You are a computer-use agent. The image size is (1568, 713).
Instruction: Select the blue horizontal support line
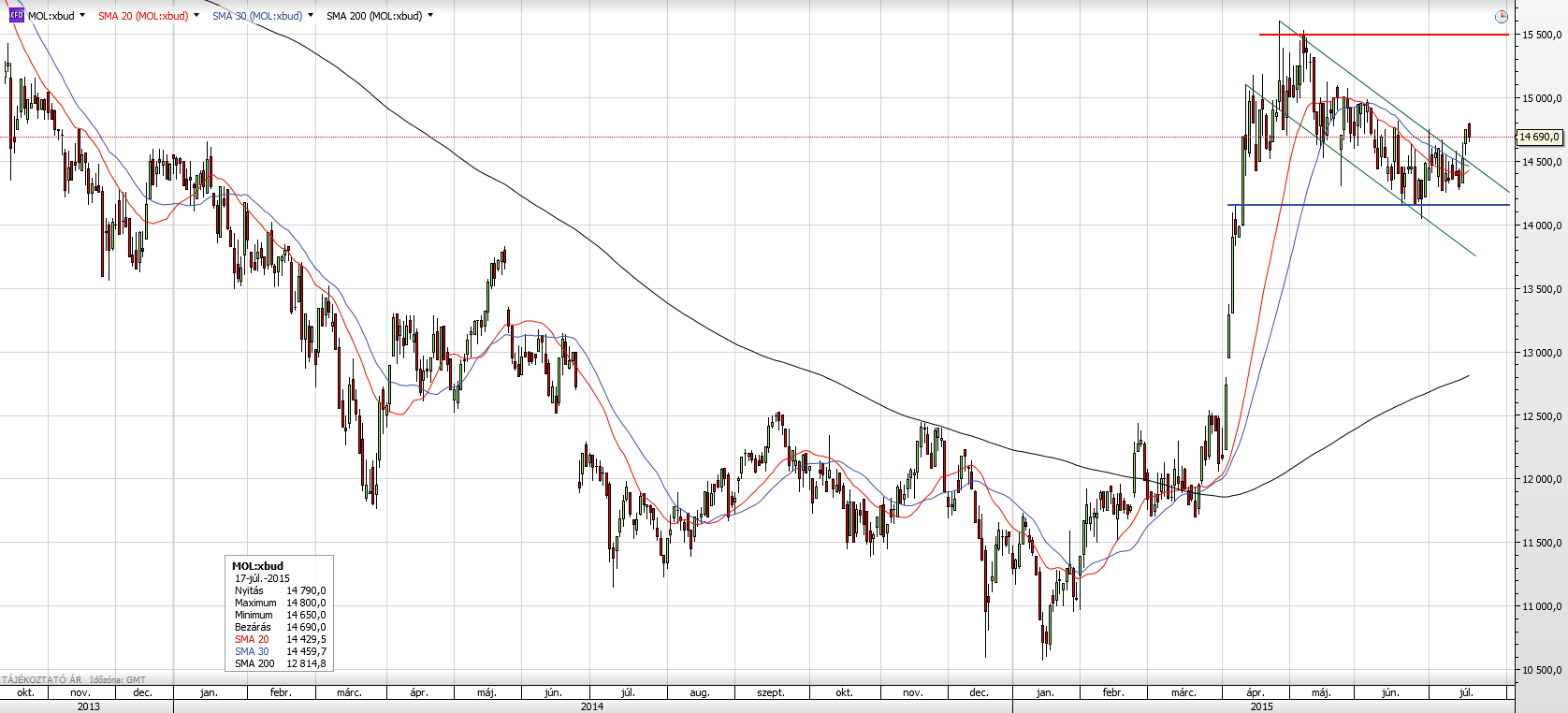click(1368, 205)
